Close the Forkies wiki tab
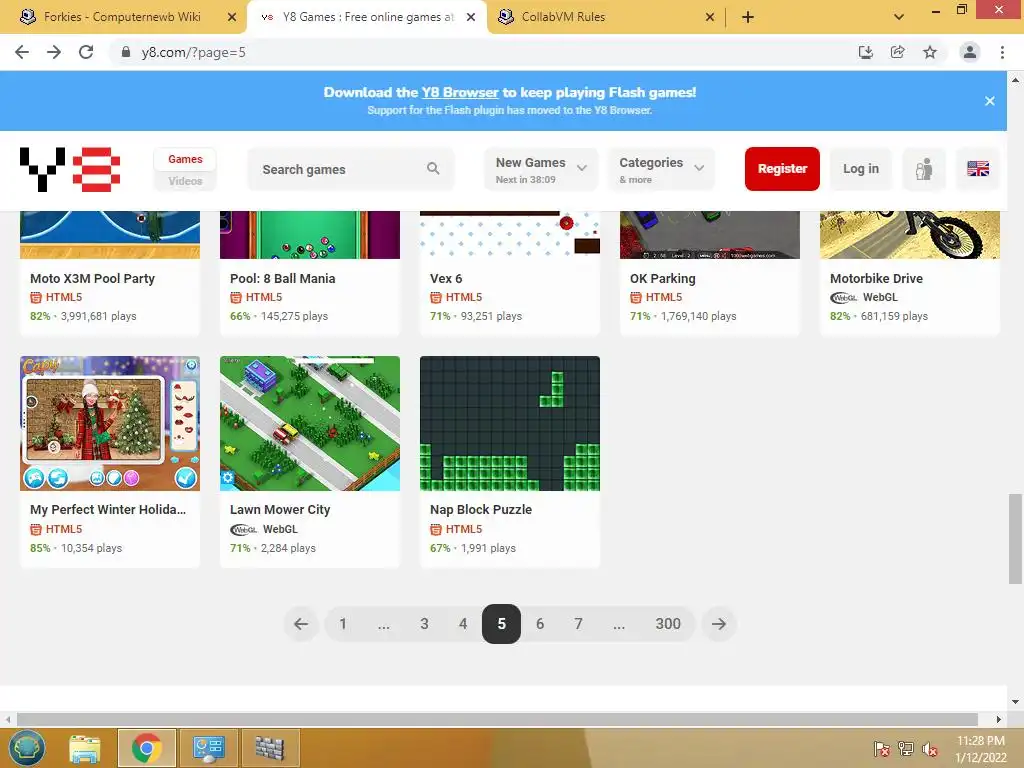 (x=232, y=17)
